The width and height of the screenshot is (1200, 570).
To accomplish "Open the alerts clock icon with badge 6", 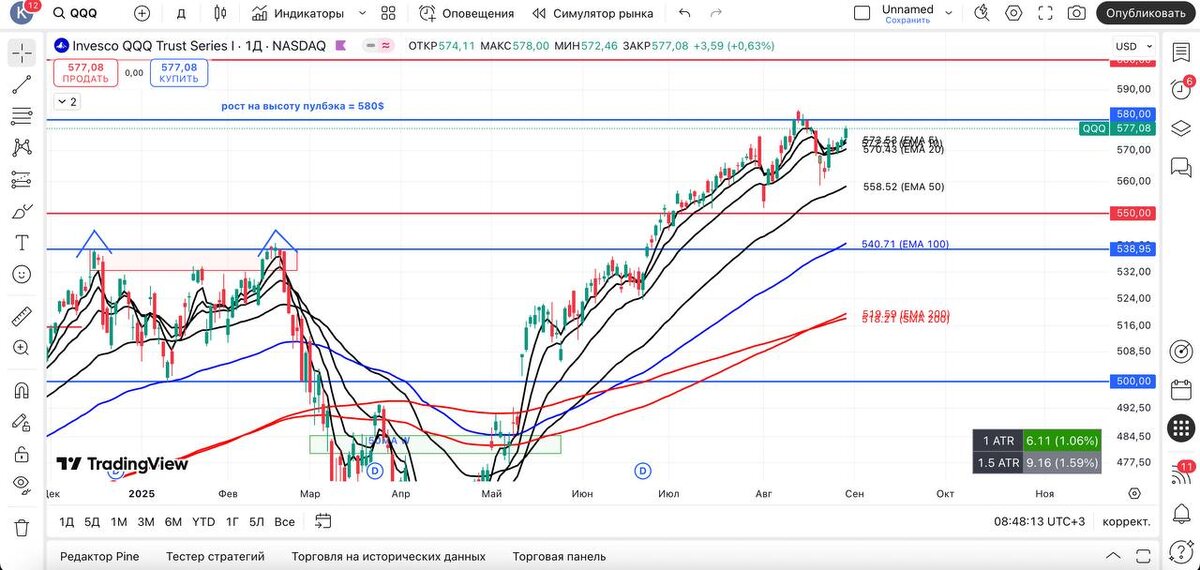I will tap(1181, 88).
